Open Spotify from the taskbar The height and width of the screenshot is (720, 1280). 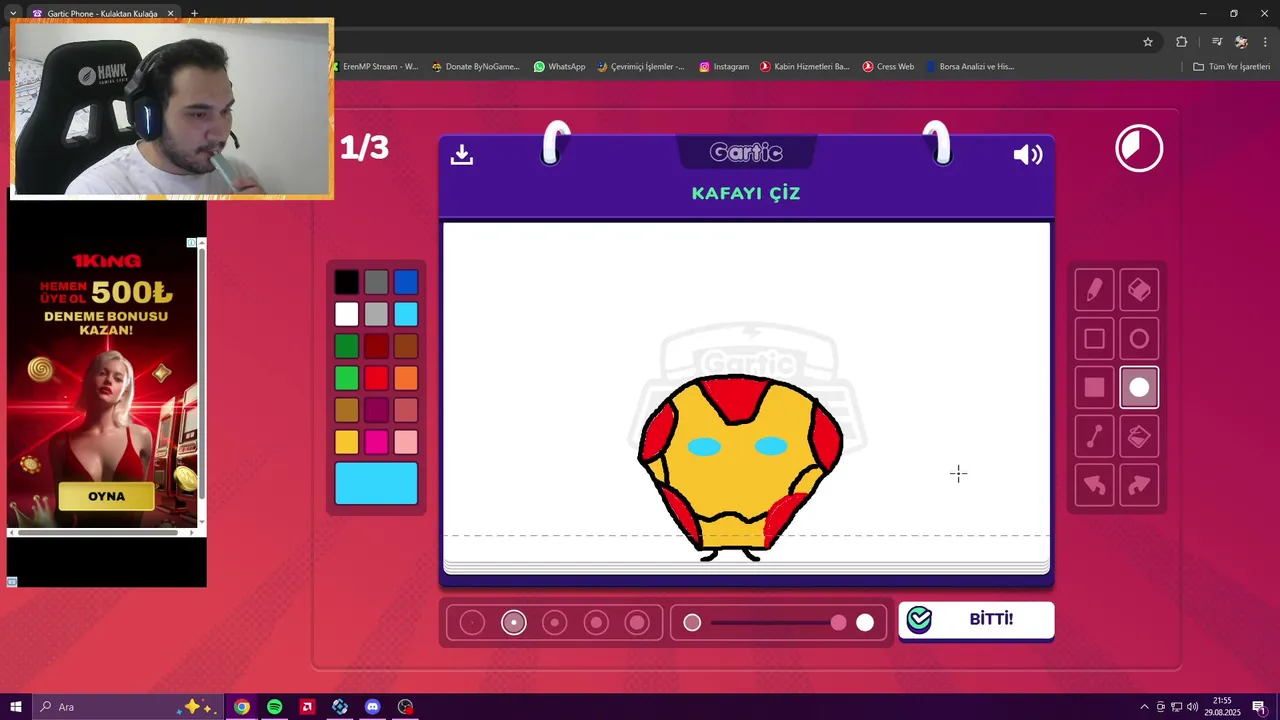[x=274, y=707]
